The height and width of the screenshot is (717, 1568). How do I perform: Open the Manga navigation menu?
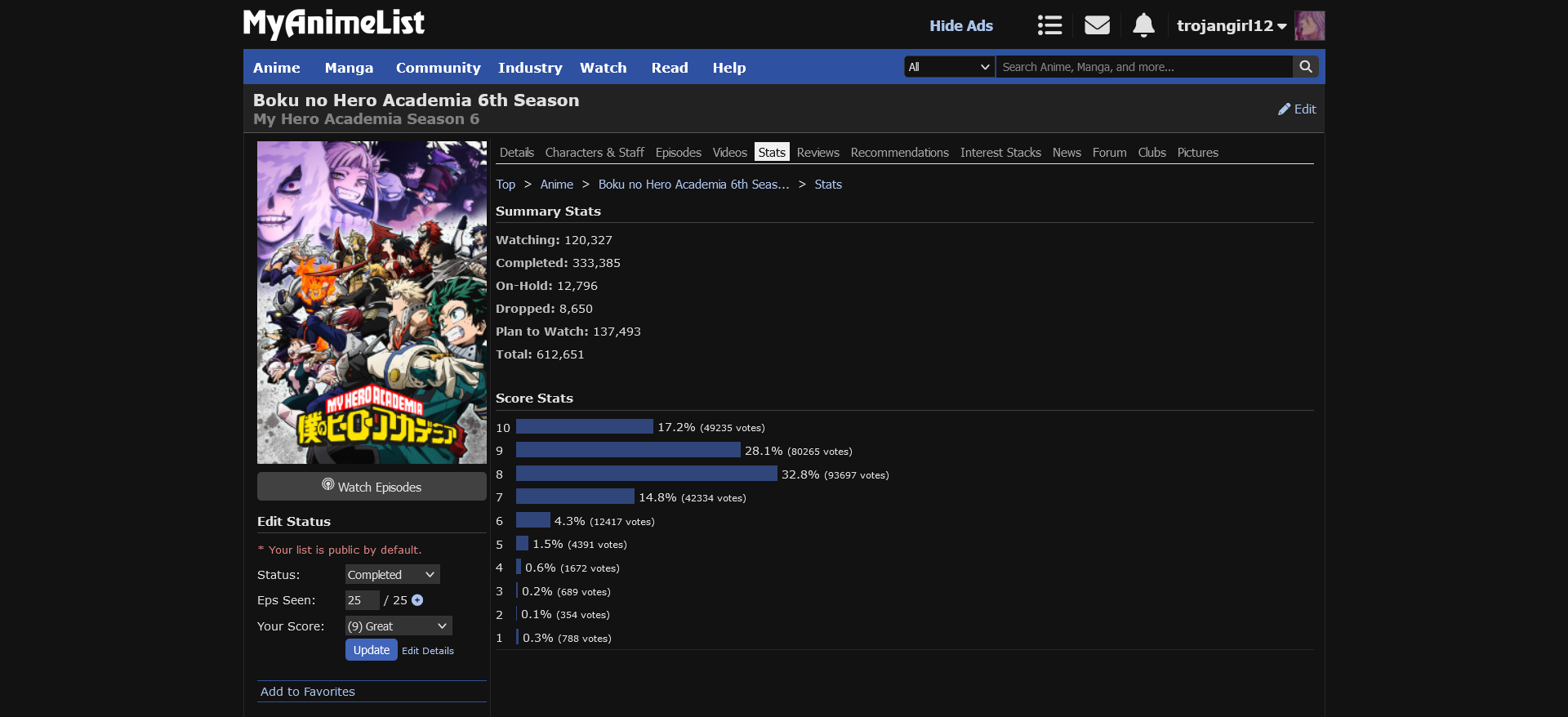[x=349, y=68]
